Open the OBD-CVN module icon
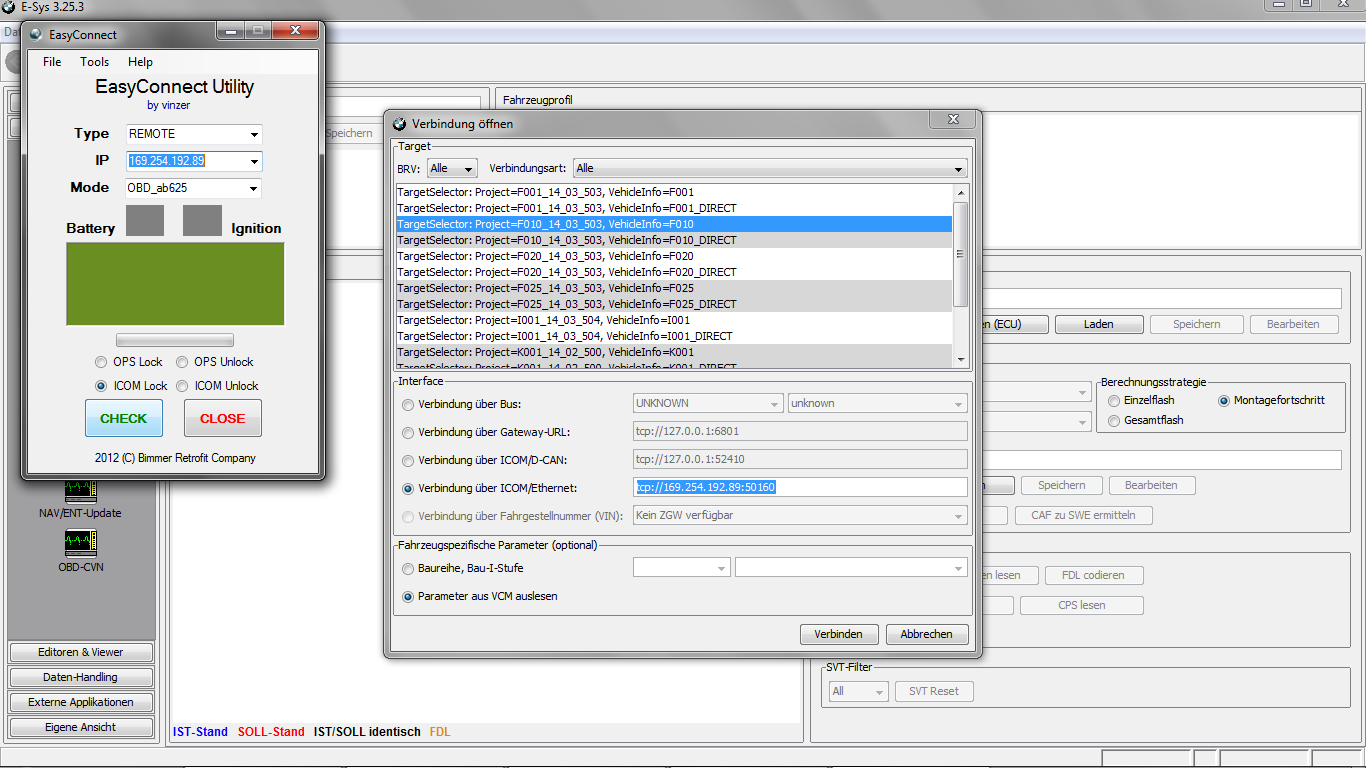This screenshot has height=768, width=1366. click(x=80, y=544)
